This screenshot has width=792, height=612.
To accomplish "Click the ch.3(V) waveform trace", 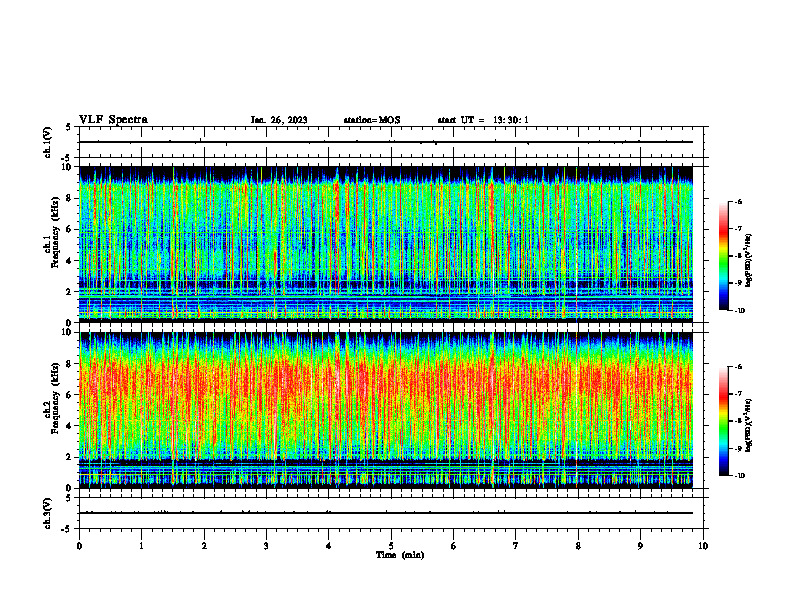I will pyautogui.click(x=386, y=513).
